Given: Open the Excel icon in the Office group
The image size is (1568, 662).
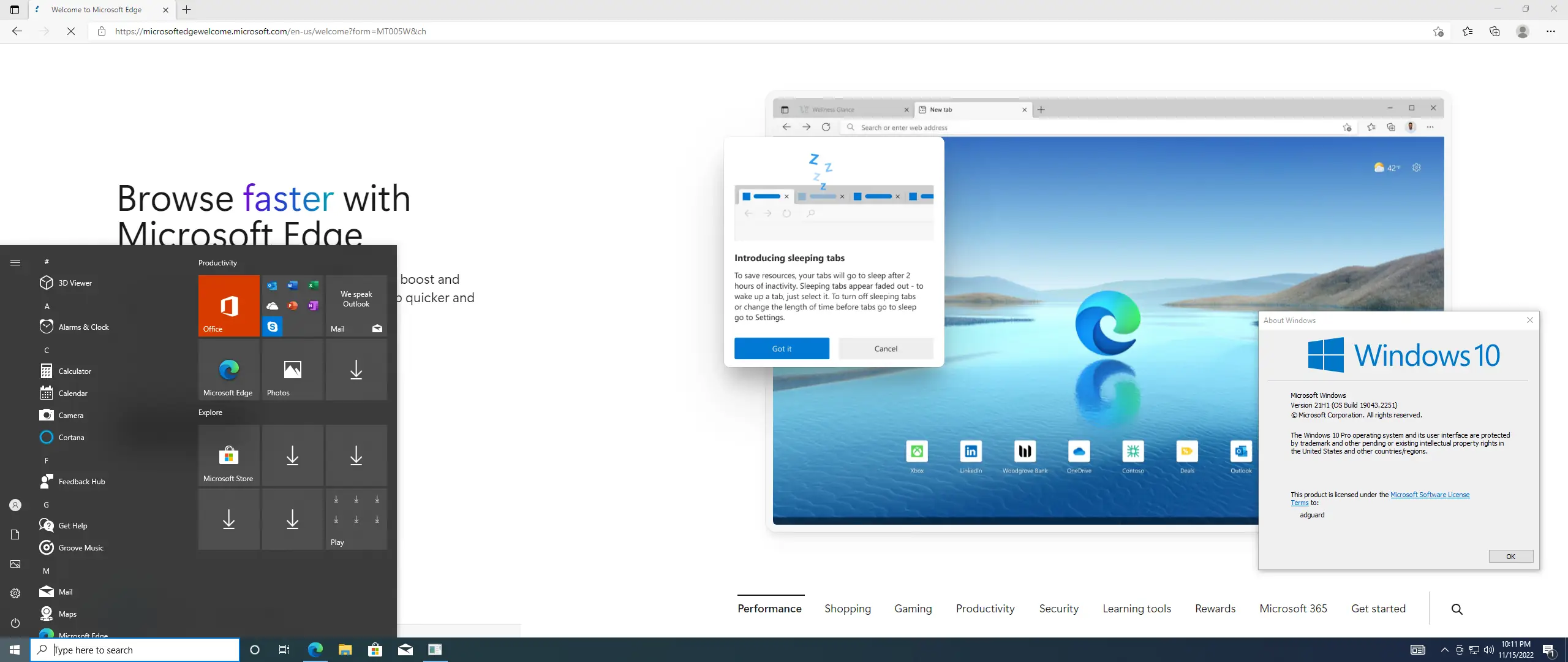Looking at the screenshot, I should 314,285.
